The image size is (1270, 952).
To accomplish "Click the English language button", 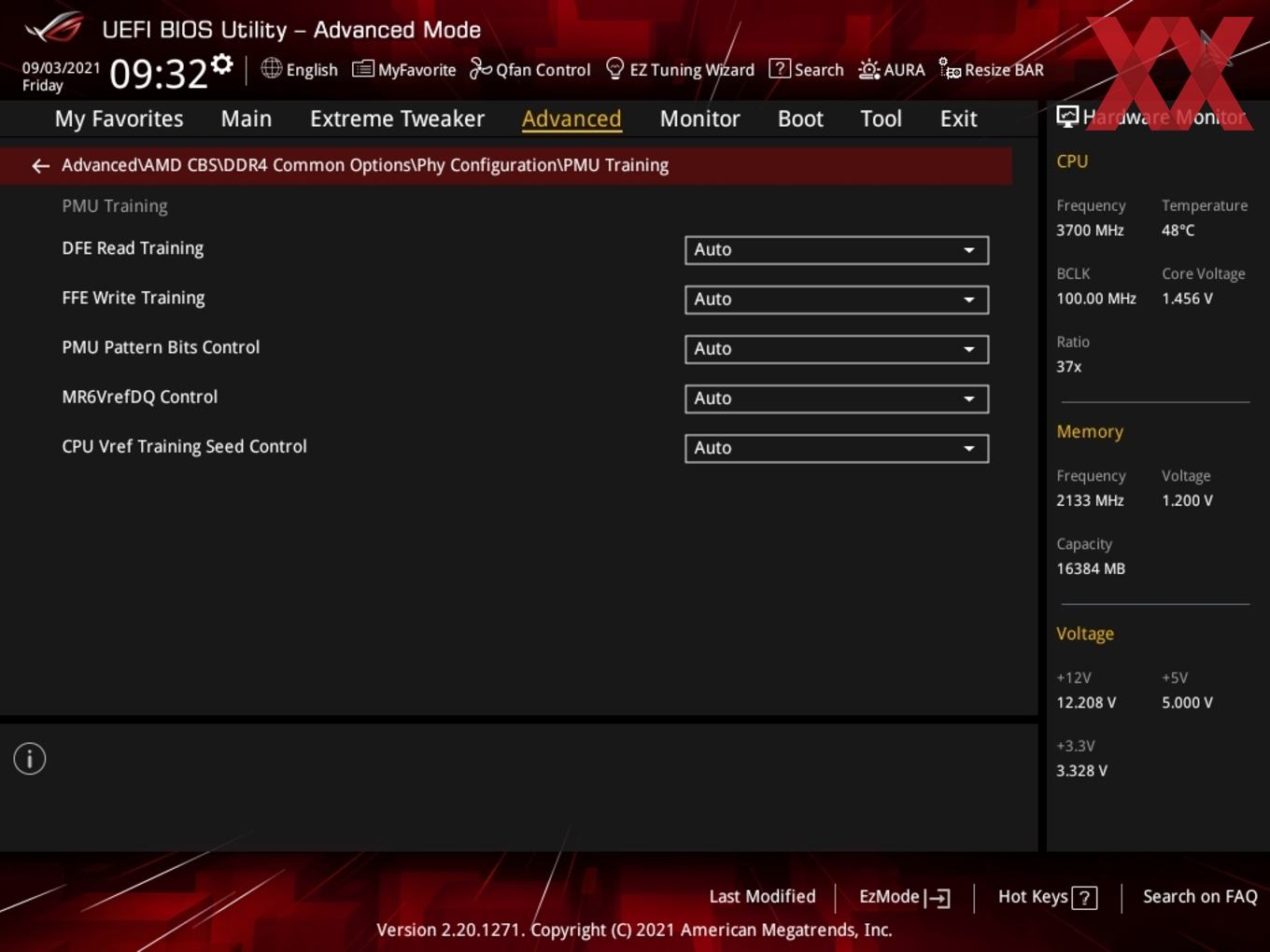I will (312, 70).
